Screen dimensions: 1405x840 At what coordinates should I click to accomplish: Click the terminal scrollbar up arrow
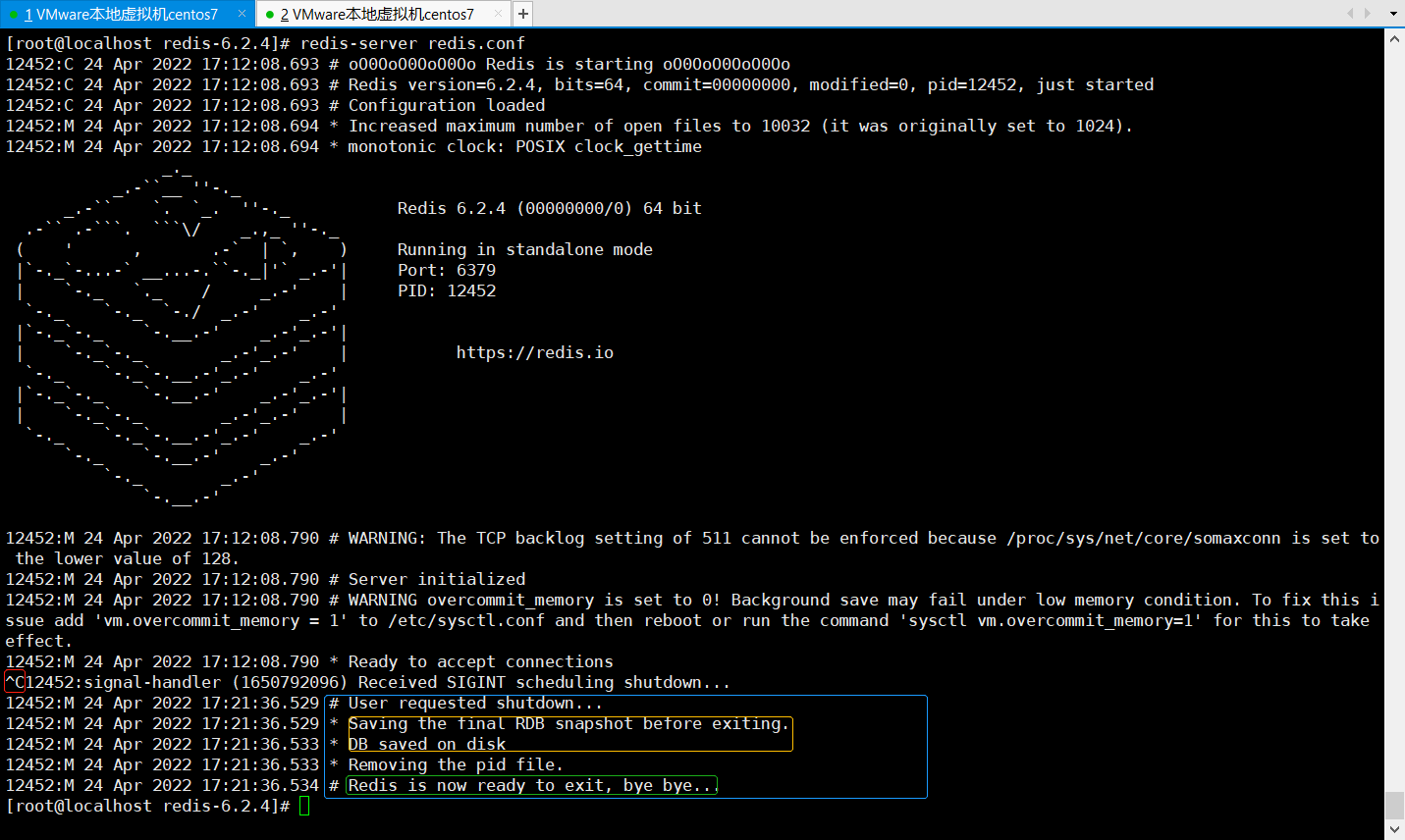(1394, 39)
